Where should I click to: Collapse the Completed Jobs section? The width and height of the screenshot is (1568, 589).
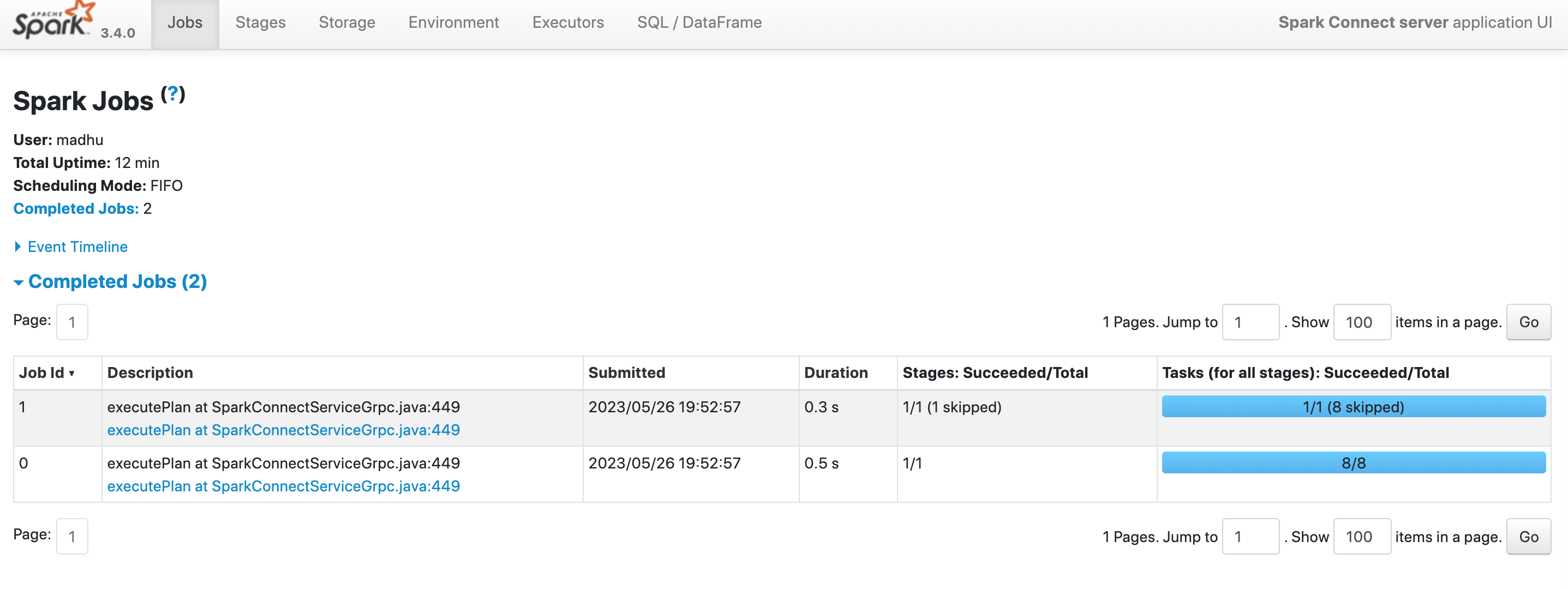click(x=117, y=281)
